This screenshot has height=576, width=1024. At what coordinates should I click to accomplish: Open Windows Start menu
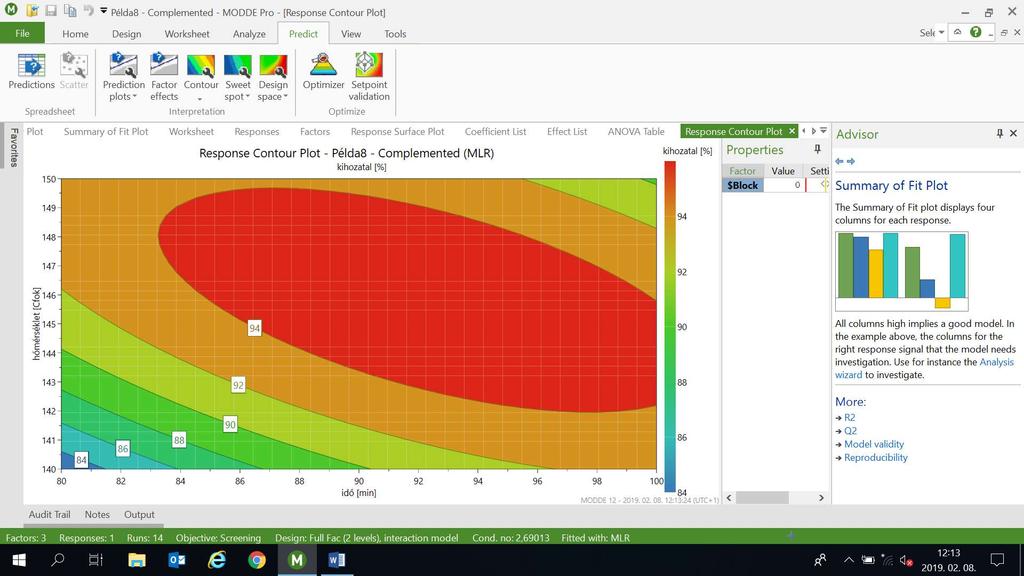[19, 560]
